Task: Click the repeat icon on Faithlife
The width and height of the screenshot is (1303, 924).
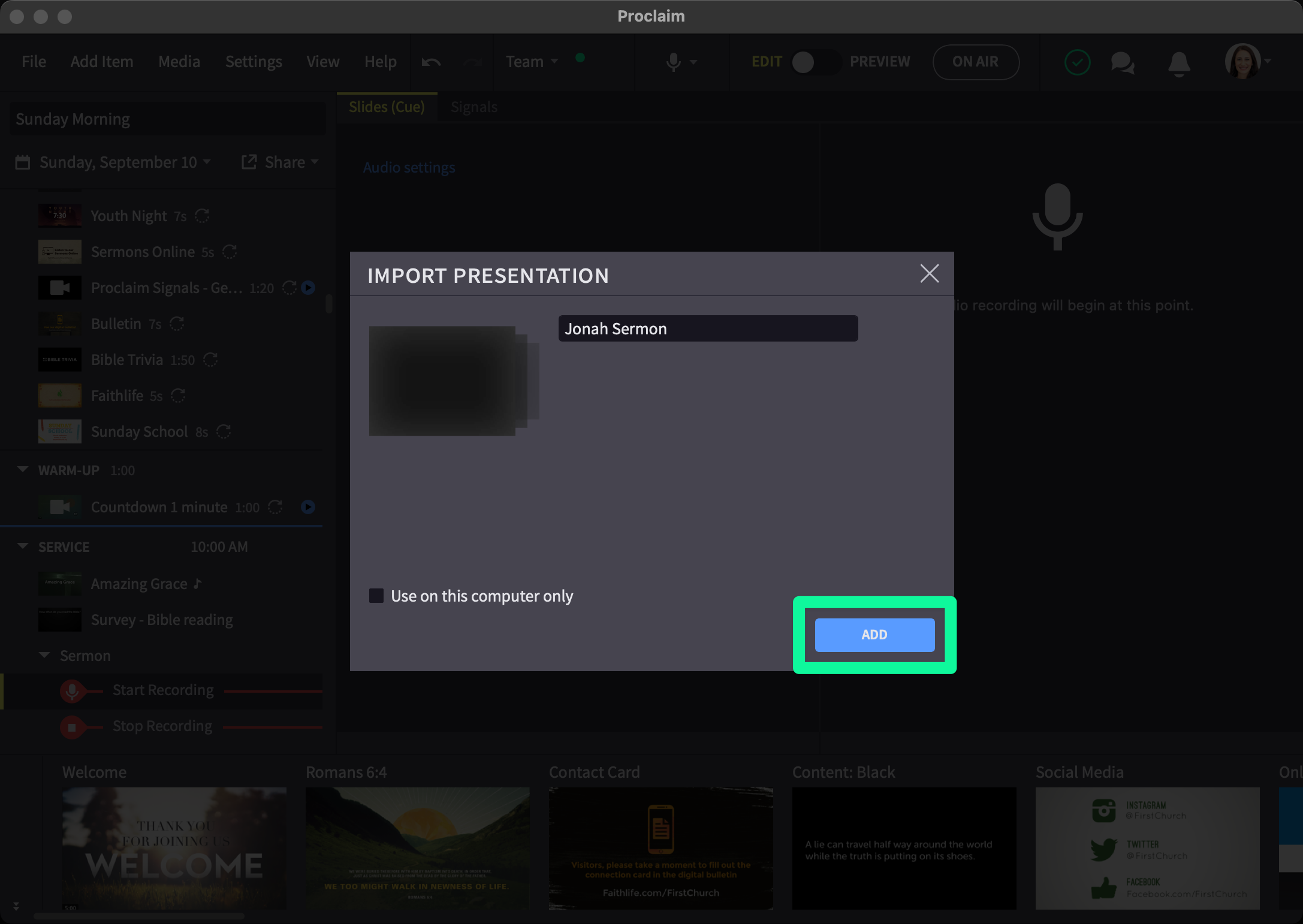Action: tap(178, 395)
